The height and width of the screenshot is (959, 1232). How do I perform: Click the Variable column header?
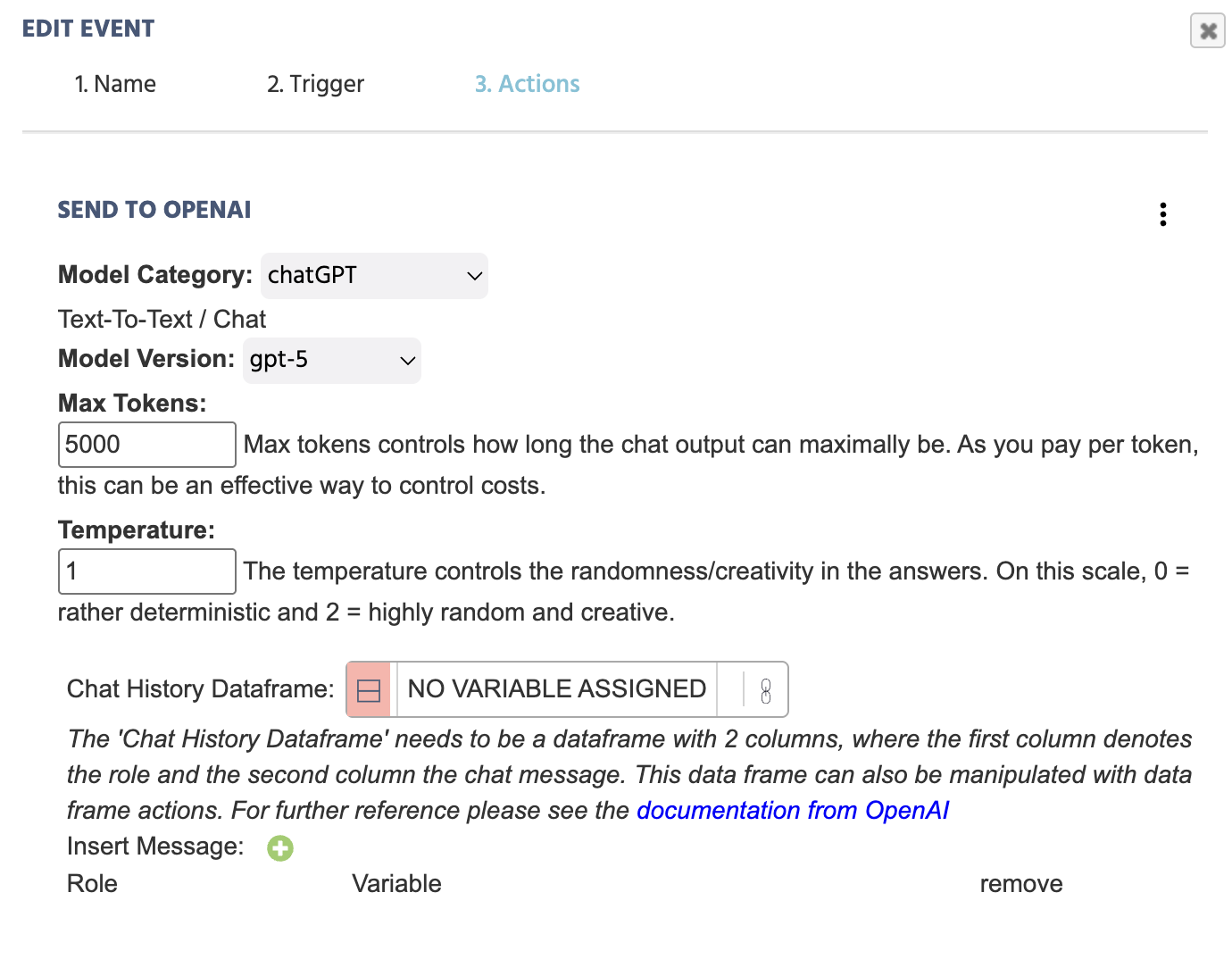click(396, 883)
